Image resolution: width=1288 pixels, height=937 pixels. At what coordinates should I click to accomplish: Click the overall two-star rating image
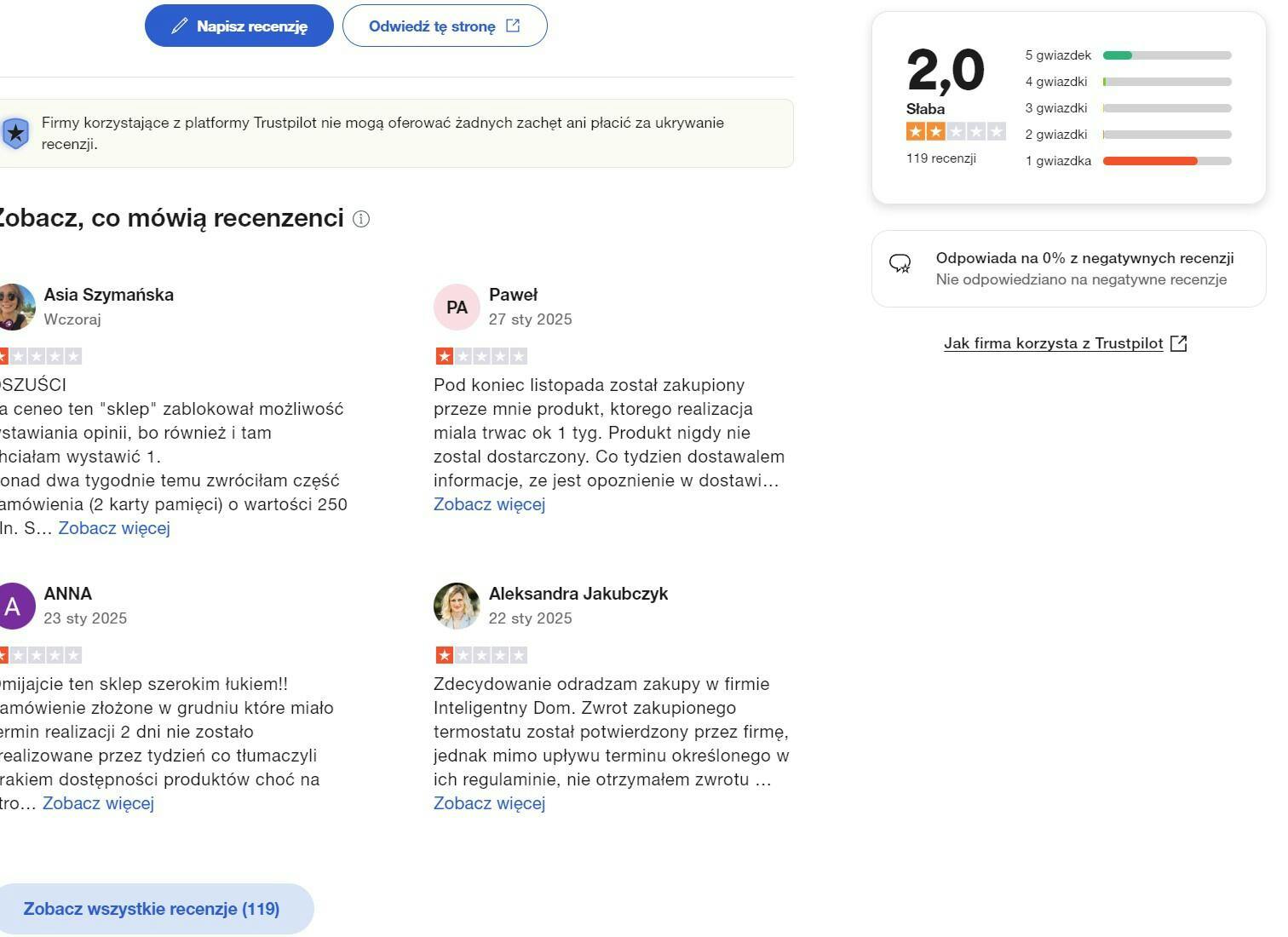click(x=956, y=132)
